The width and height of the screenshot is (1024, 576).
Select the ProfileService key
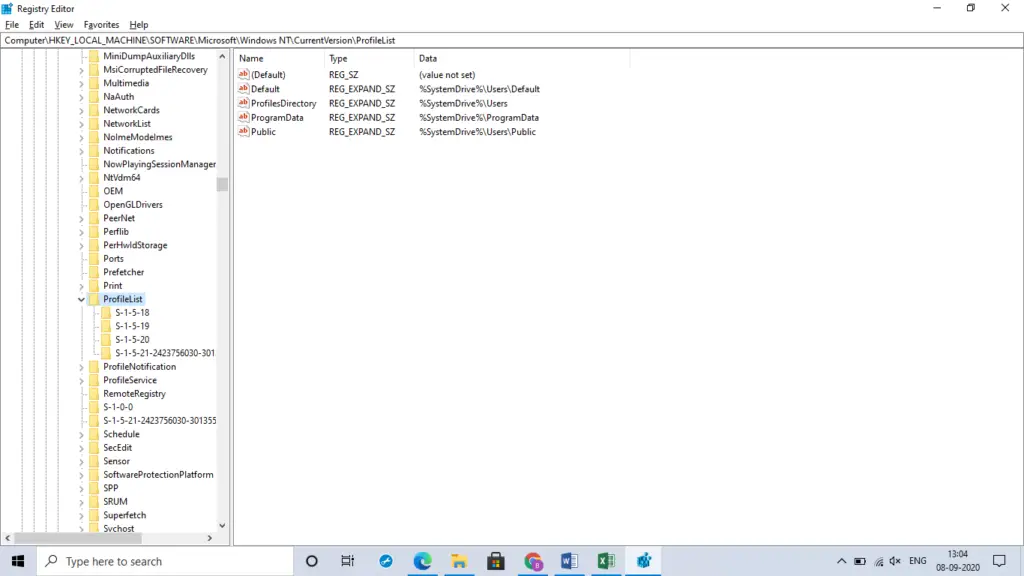coord(130,381)
